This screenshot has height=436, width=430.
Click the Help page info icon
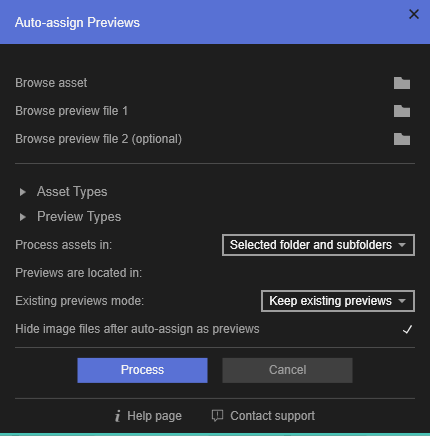coord(118,416)
